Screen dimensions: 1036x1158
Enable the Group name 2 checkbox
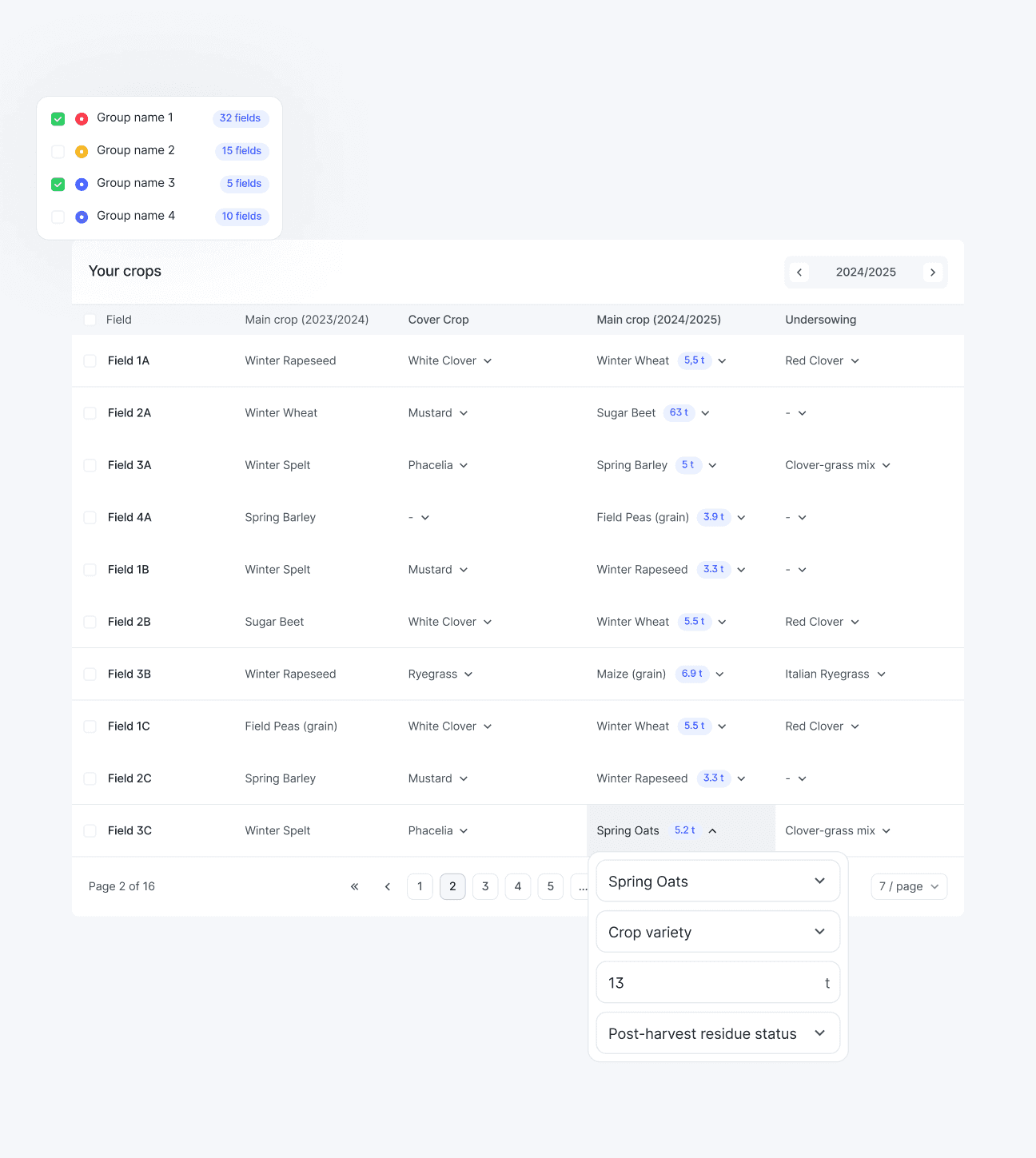point(58,152)
